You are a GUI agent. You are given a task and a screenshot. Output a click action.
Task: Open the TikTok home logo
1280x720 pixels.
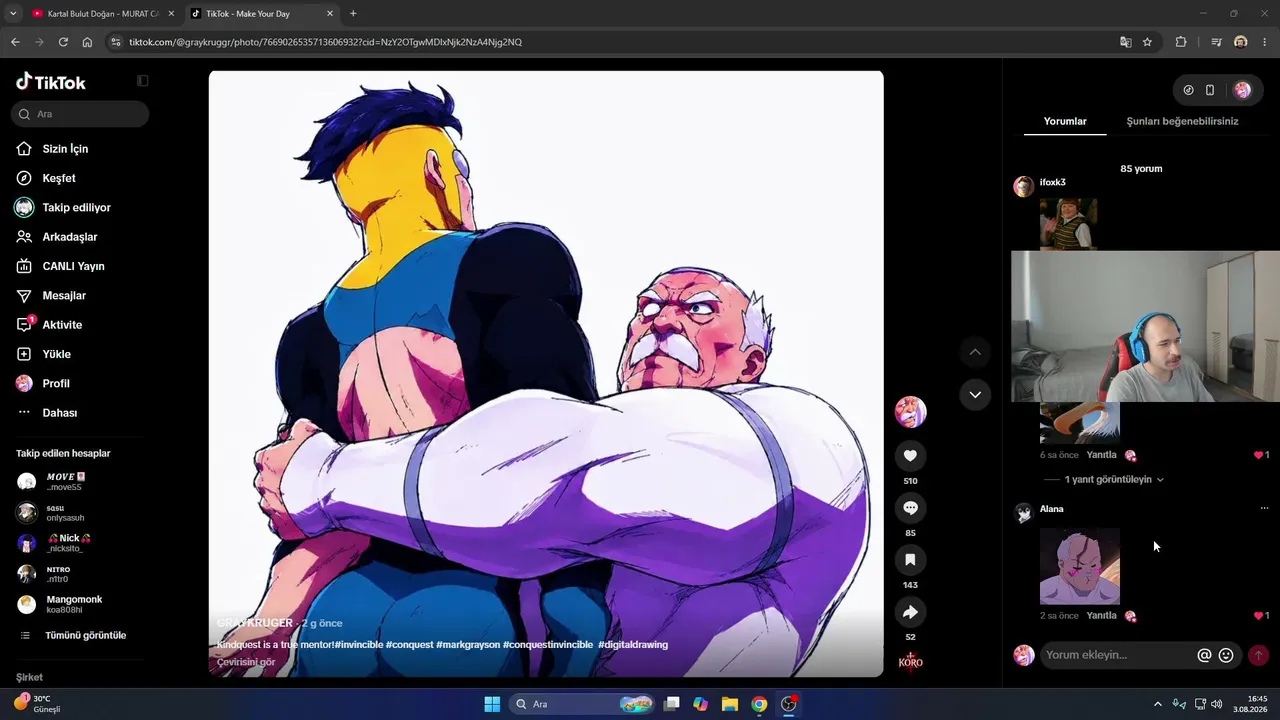click(51, 82)
